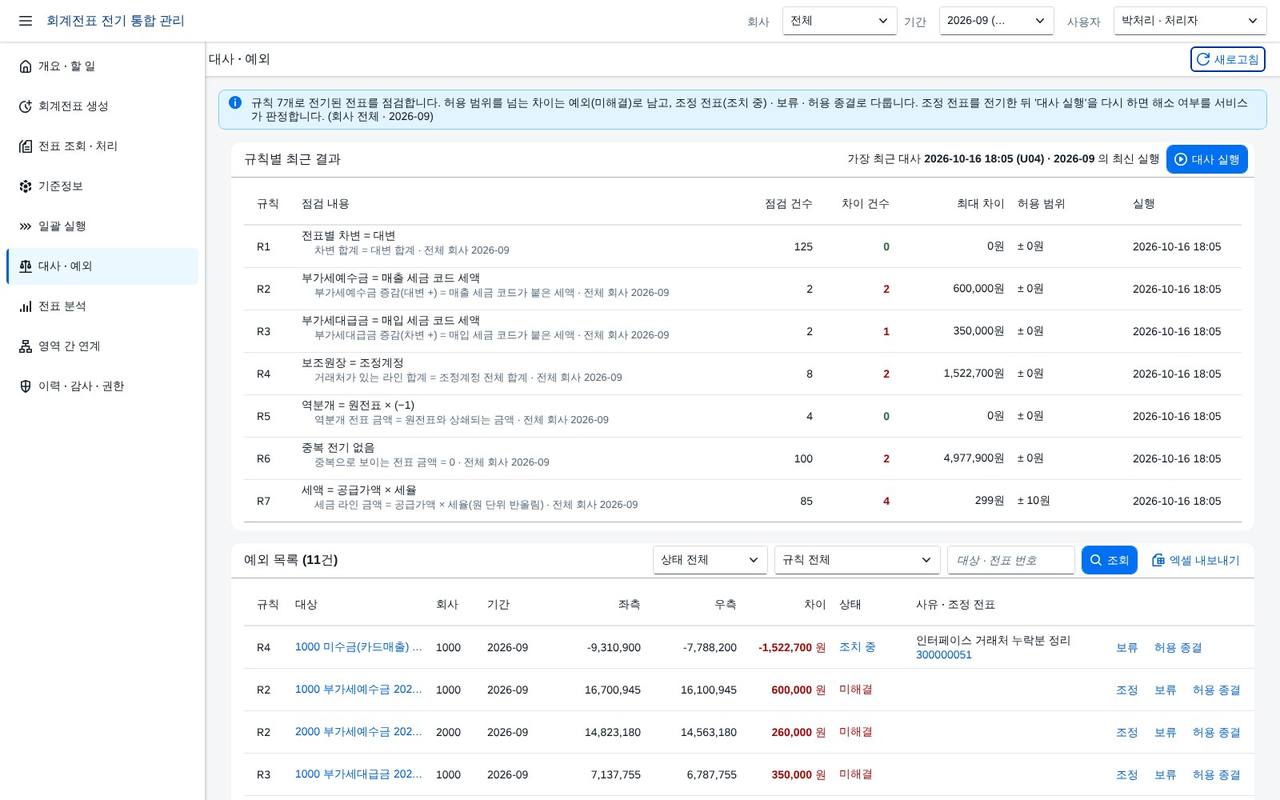Screen dimensions: 1280x800
Task: Select rule row R1 전표별 차변 = 대변
Action: click(742, 246)
